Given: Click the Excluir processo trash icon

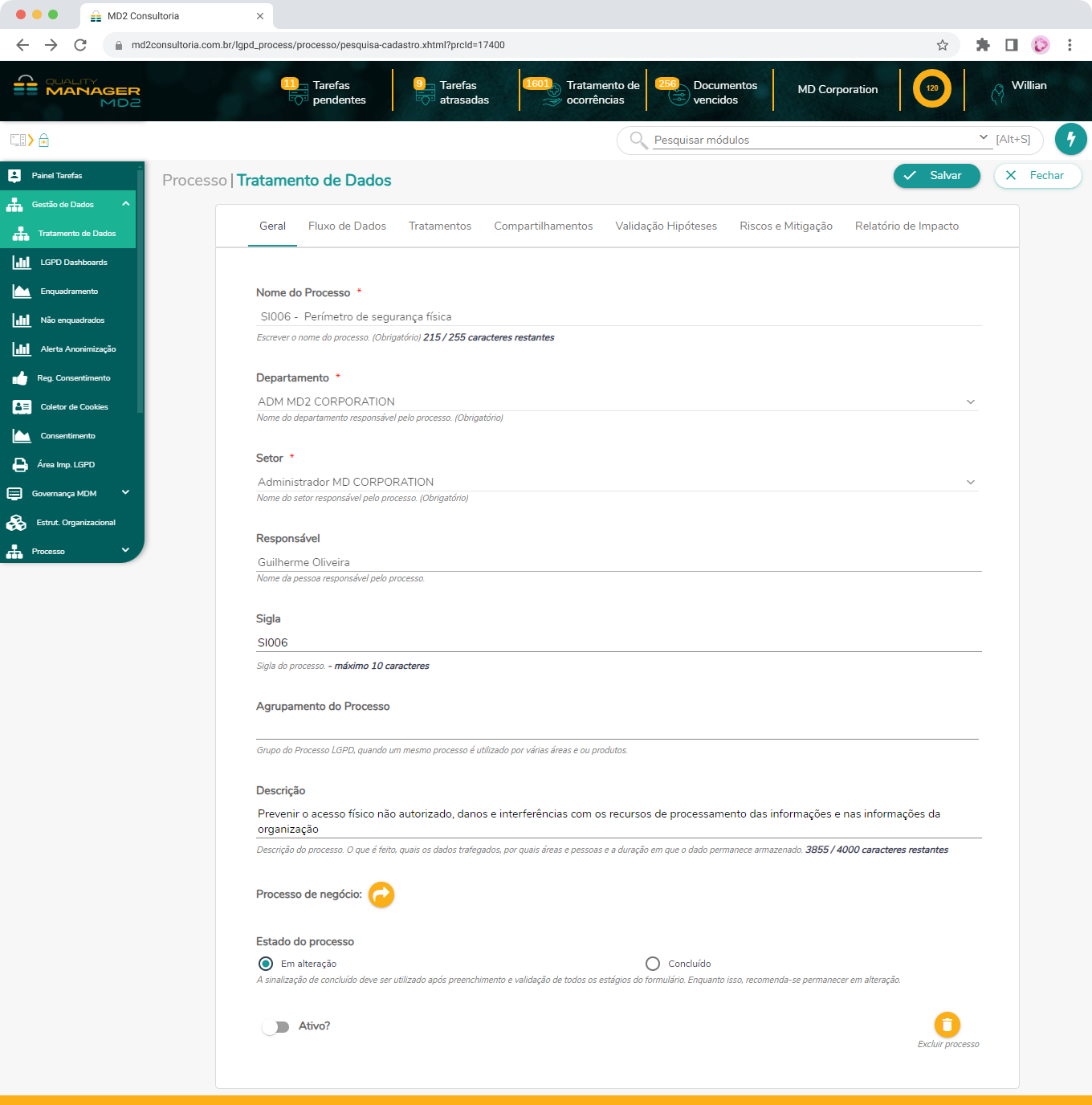Looking at the screenshot, I should (947, 1025).
